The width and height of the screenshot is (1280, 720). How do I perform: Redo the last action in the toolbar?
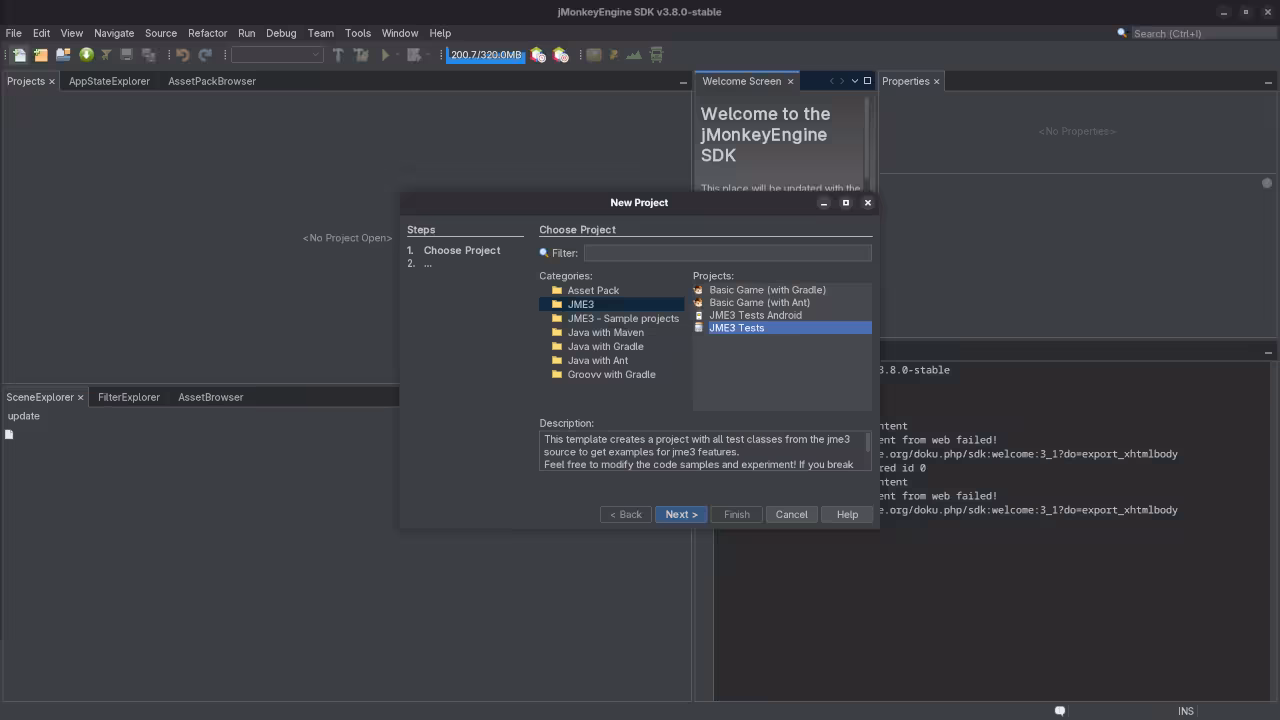pos(203,55)
